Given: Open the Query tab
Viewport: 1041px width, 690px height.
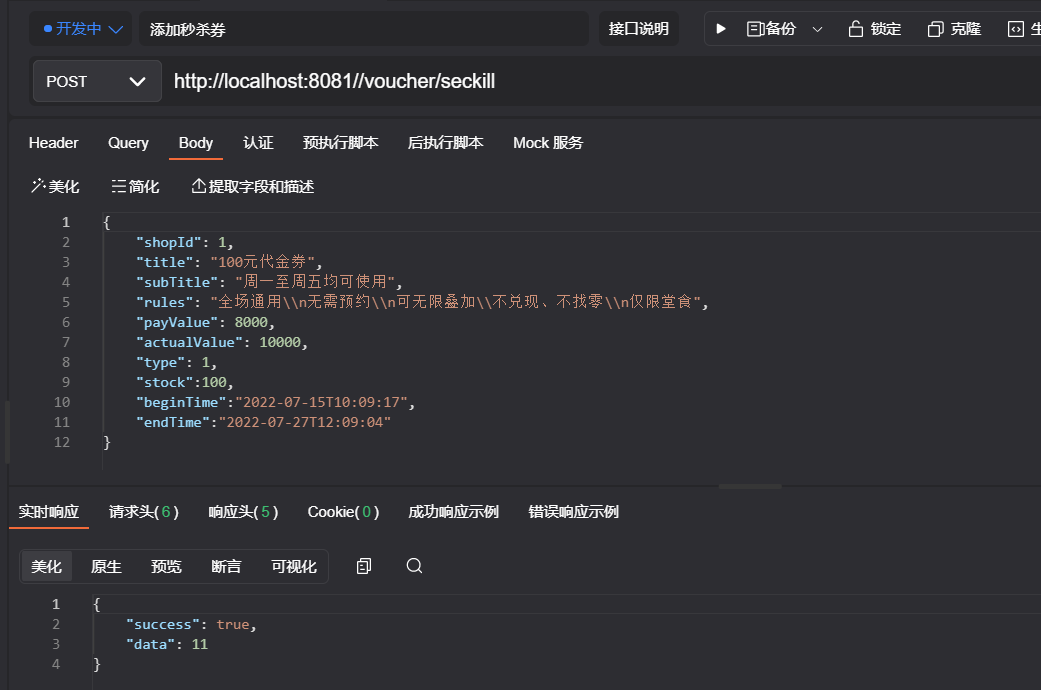Looking at the screenshot, I should click(x=128, y=143).
